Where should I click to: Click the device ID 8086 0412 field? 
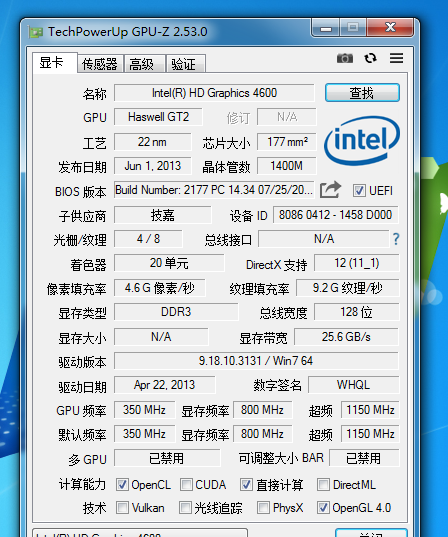tap(336, 215)
